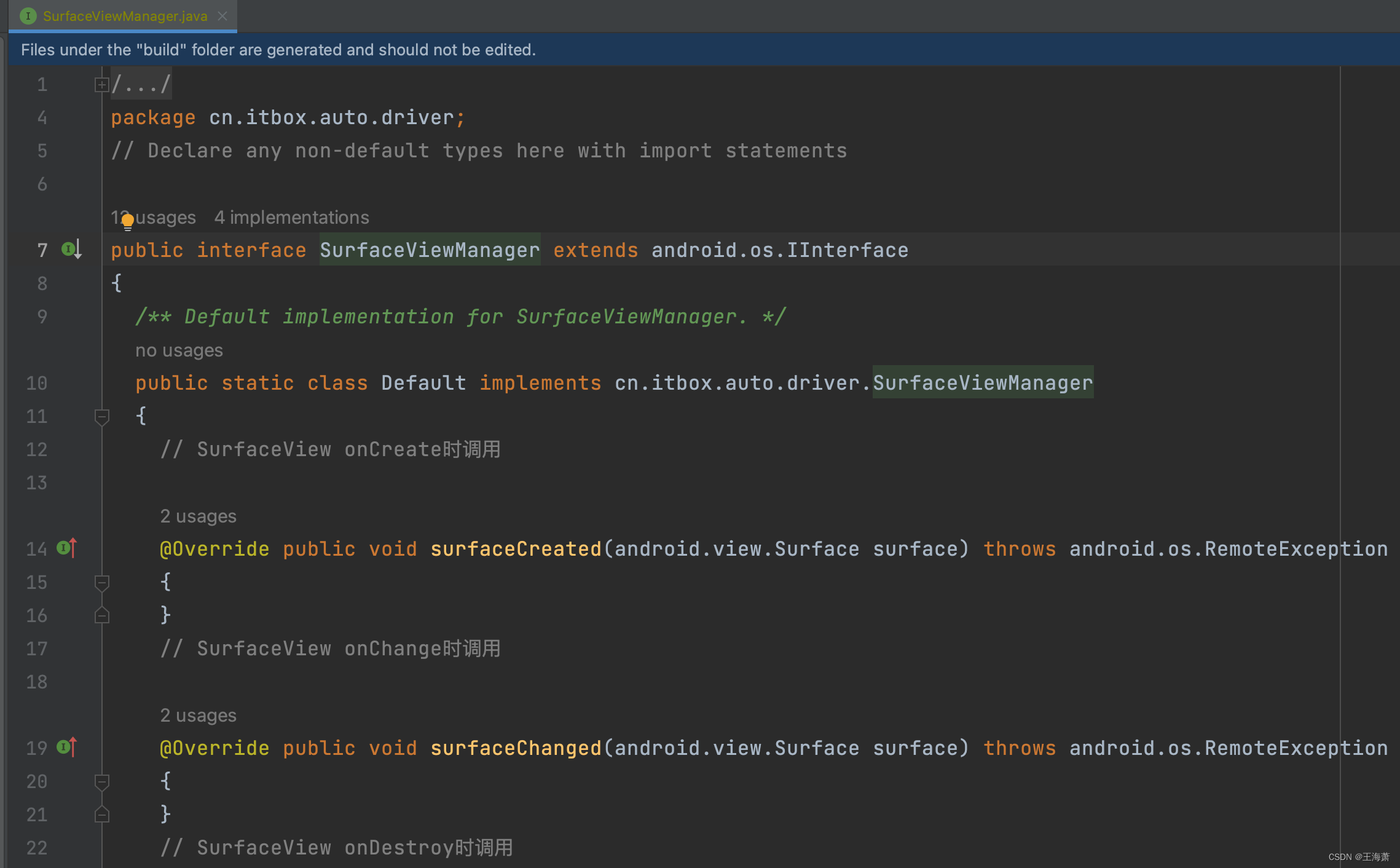The width and height of the screenshot is (1400, 868).
Task: Click the yellow lightbulb intention icon
Action: (127, 221)
